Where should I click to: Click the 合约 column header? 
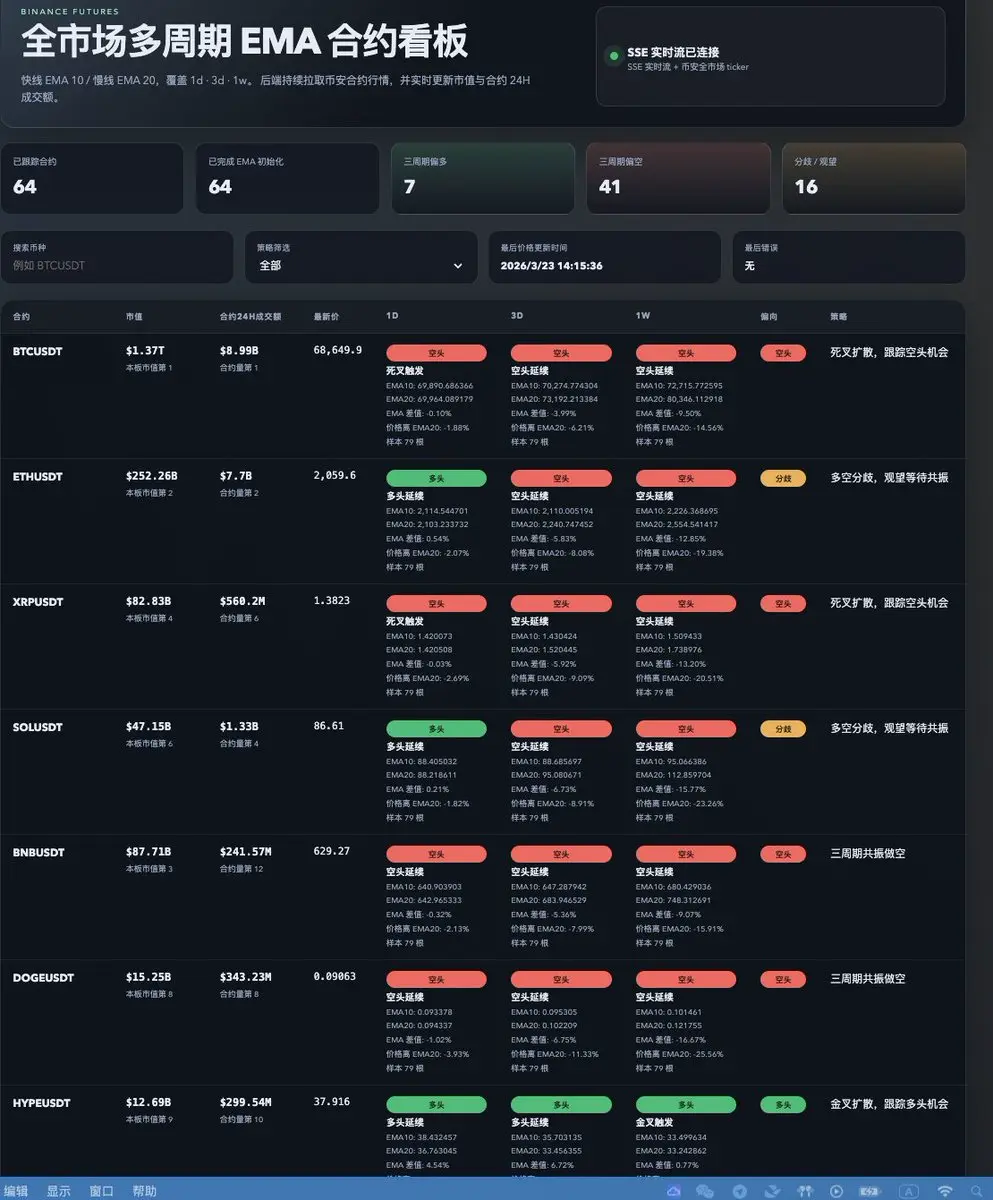(21, 316)
